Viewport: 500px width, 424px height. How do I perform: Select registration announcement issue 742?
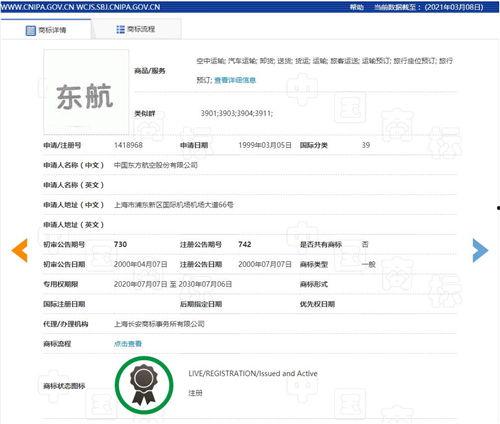[x=245, y=244]
